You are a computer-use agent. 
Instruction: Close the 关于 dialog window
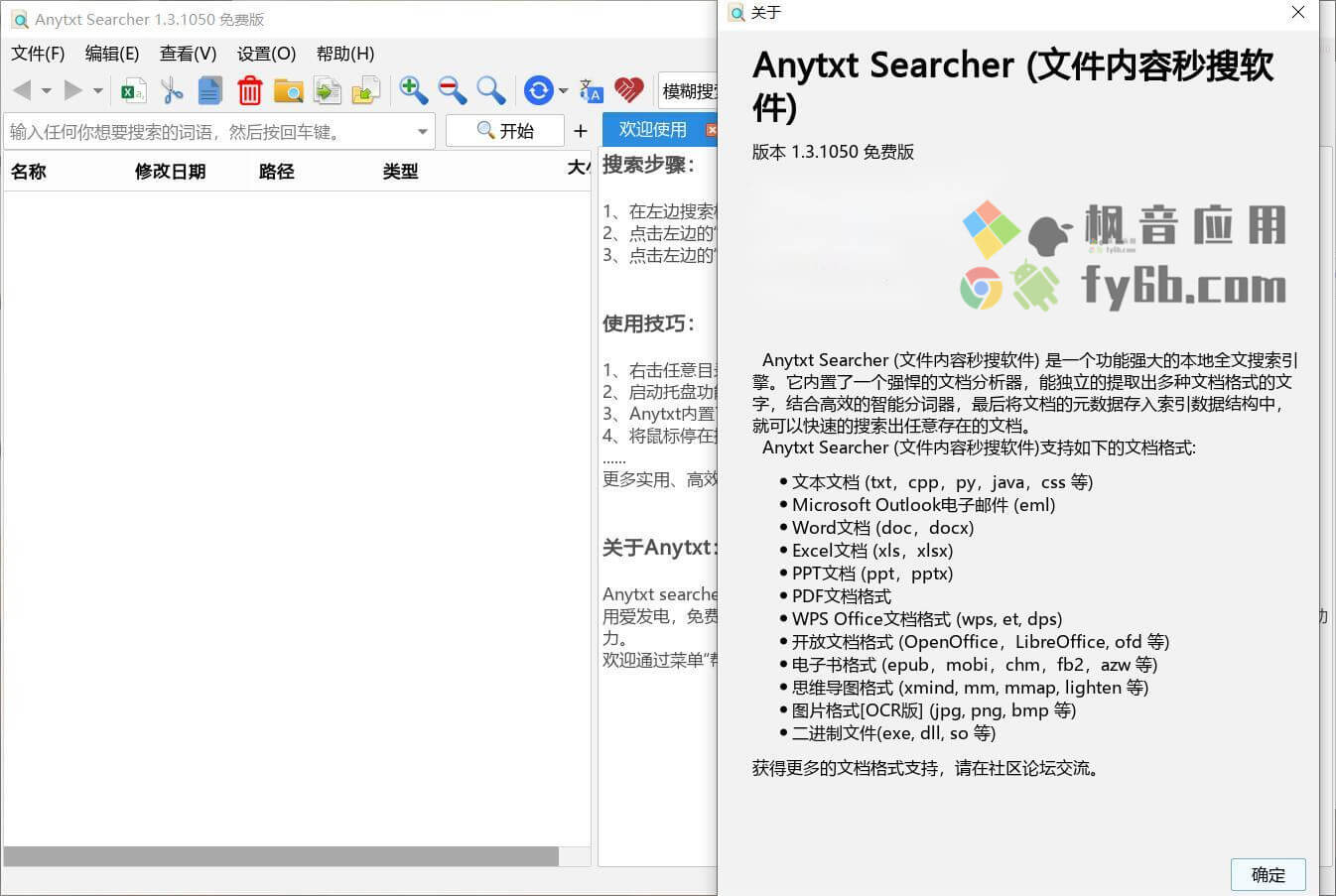[1298, 13]
